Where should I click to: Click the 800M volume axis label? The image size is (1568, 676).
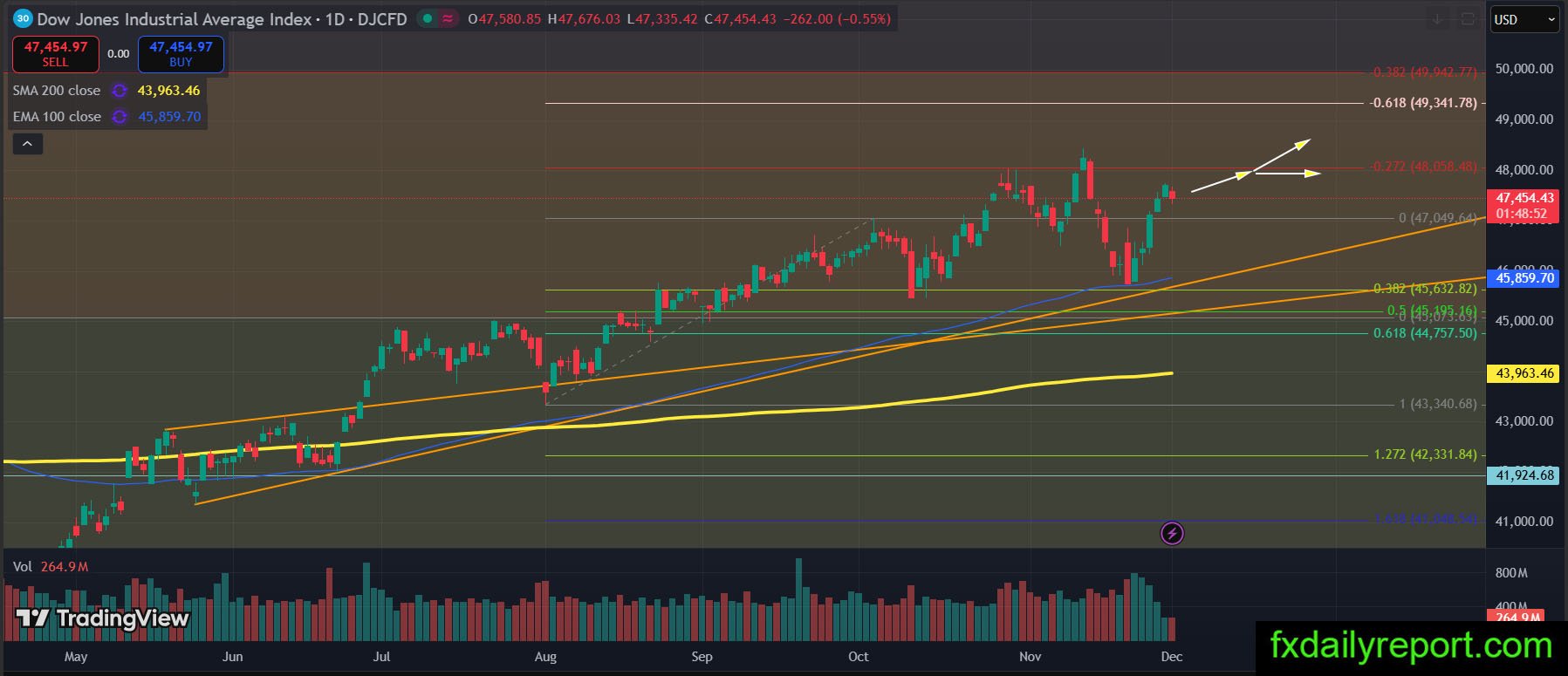(x=1510, y=573)
